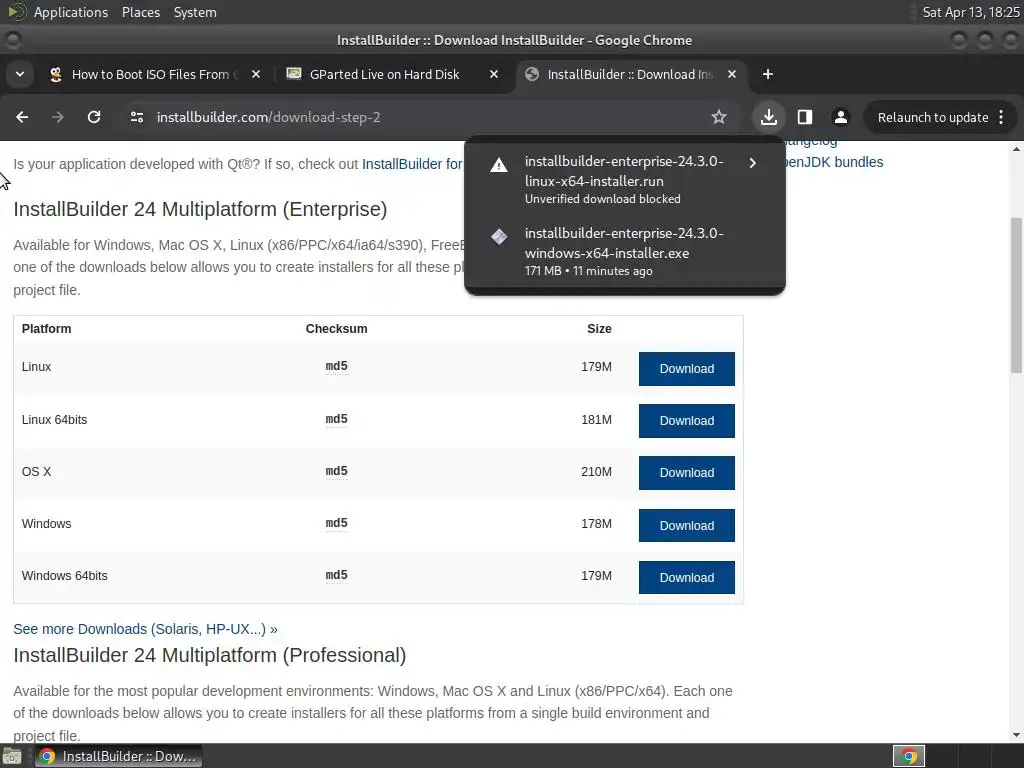Close the GParted Live on Hard Disk tab
The width and height of the screenshot is (1024, 768).
pyautogui.click(x=494, y=74)
